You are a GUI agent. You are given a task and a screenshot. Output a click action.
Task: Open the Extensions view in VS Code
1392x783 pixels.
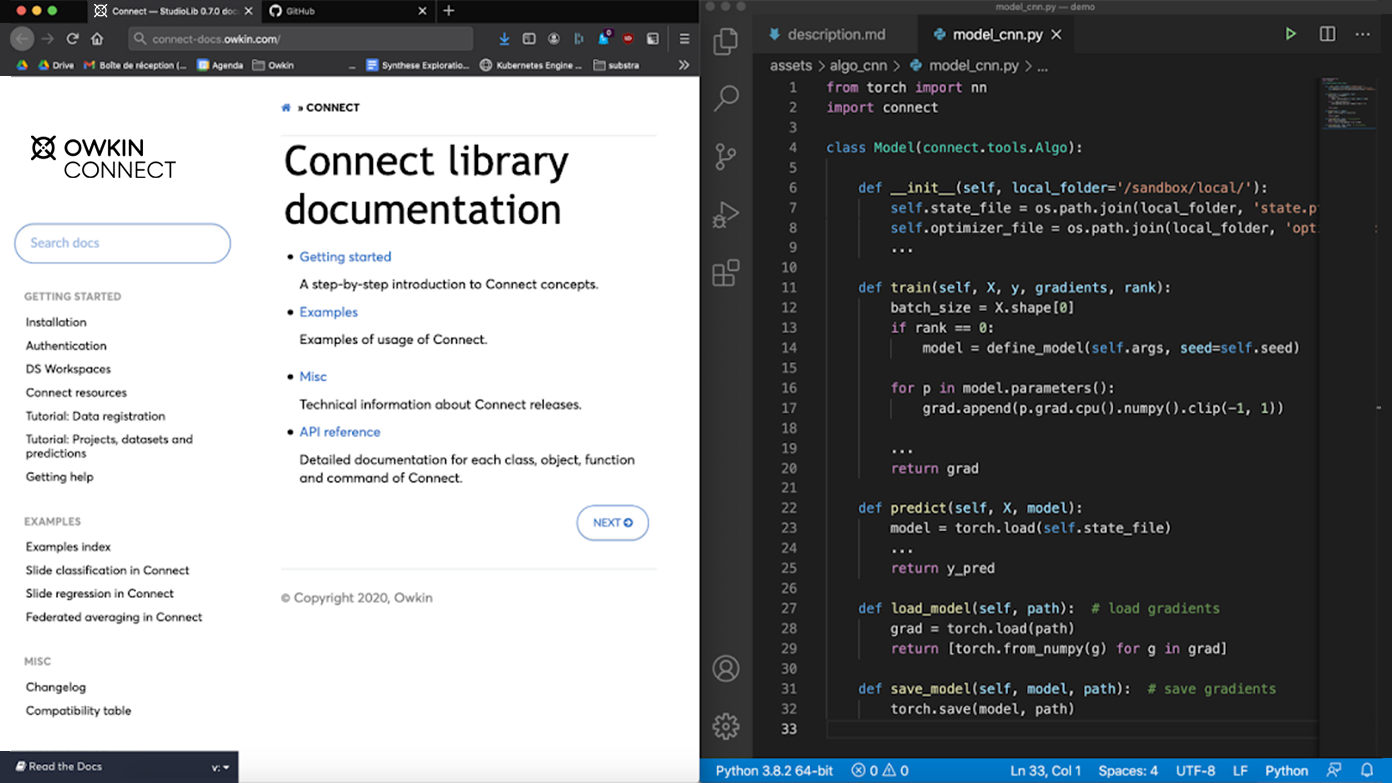pos(726,272)
